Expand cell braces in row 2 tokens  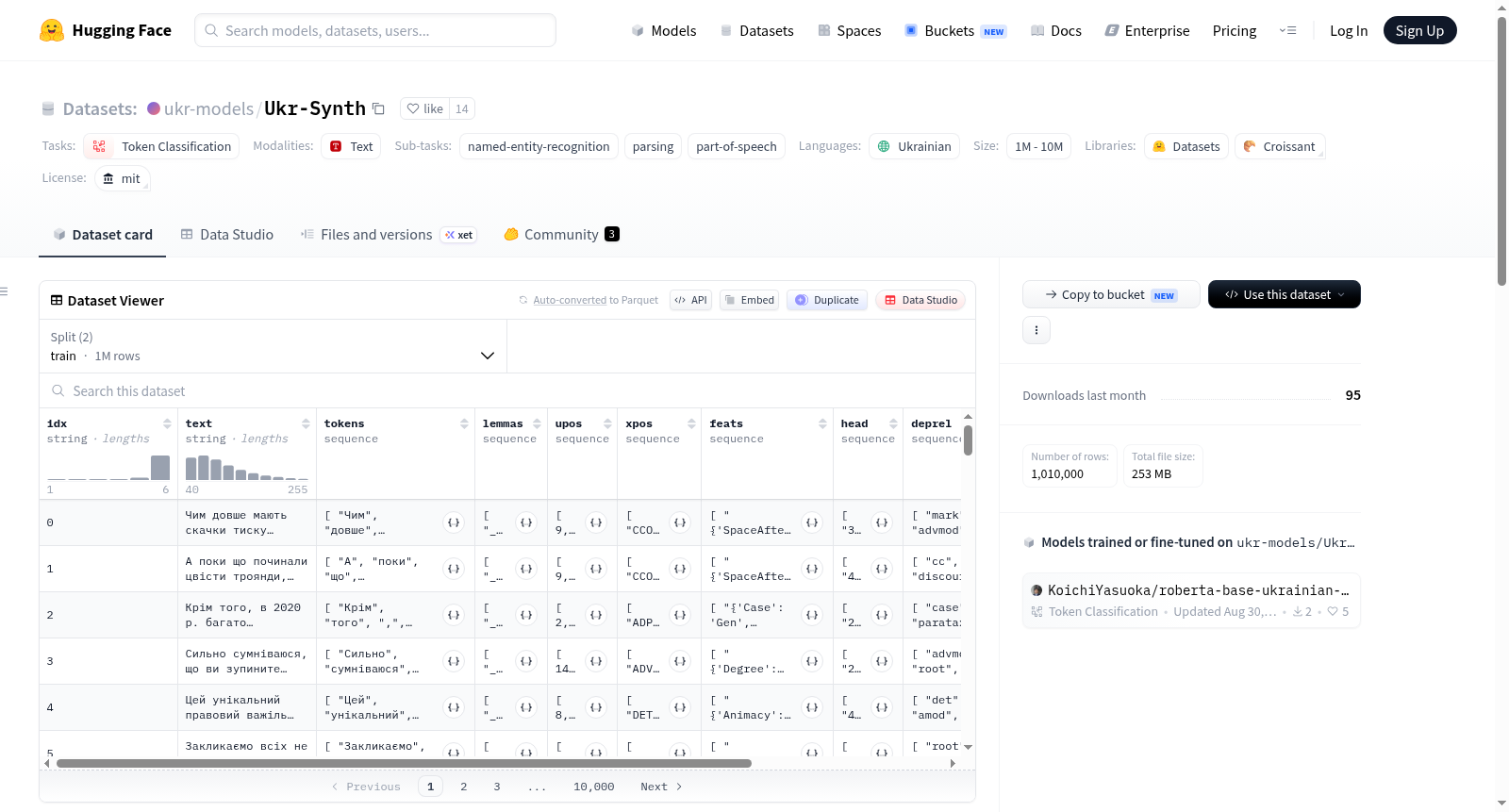click(x=454, y=615)
